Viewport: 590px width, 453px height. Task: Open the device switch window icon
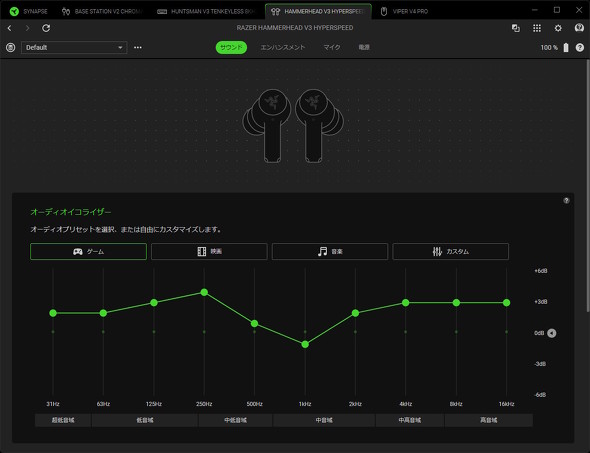(516, 28)
